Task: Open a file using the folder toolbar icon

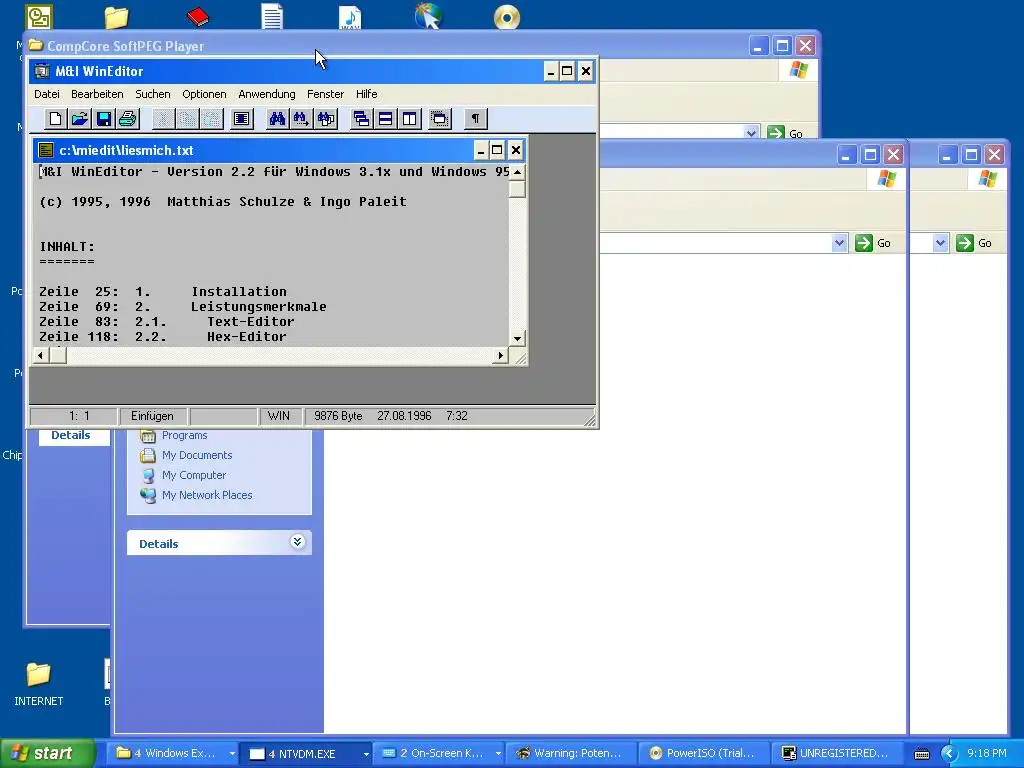Action: pyautogui.click(x=80, y=119)
